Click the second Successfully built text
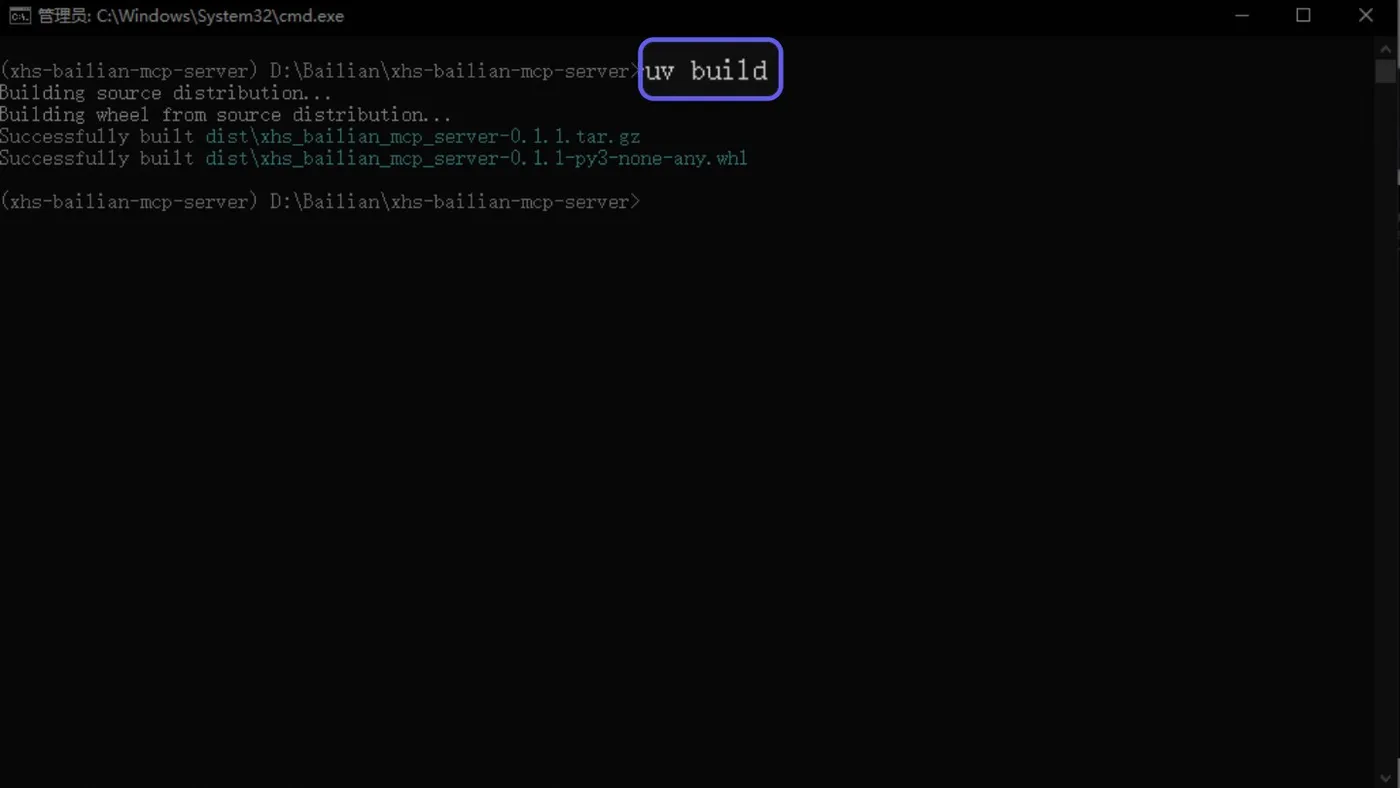Screen dimensions: 1400x788 click(x=97, y=158)
